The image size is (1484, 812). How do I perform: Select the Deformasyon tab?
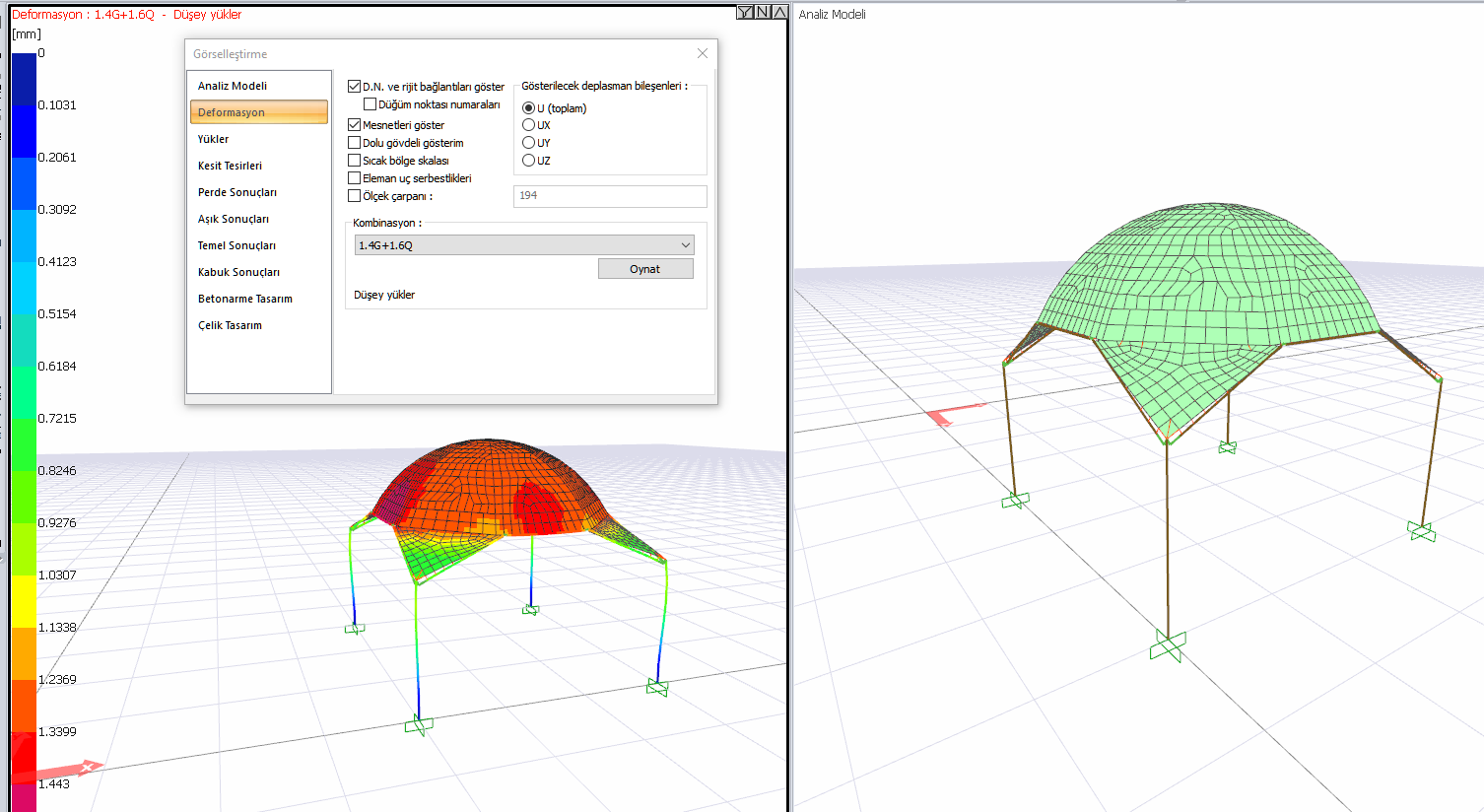point(259,112)
